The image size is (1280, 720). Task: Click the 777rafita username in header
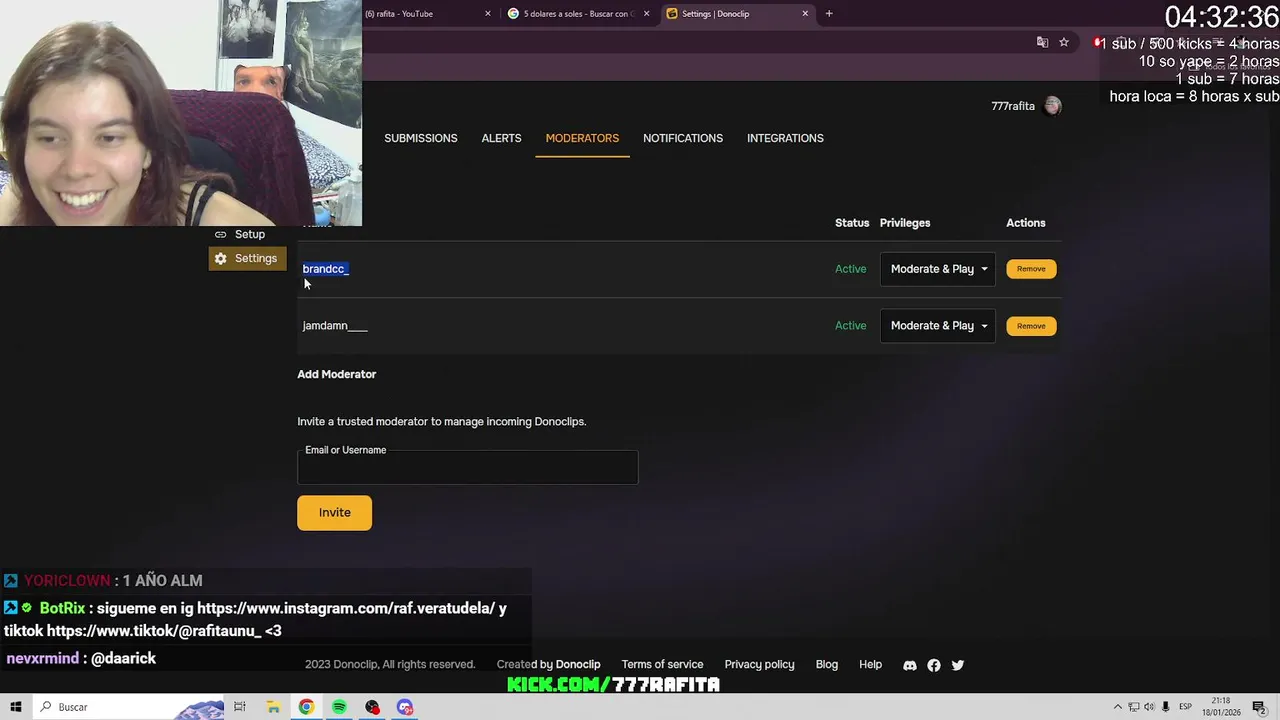point(1013,106)
